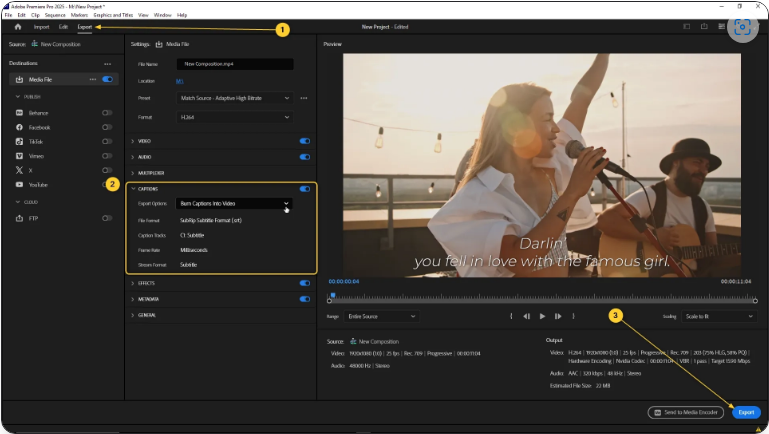769x434 pixels.
Task: Set out point bracket in preview
Action: (573, 316)
